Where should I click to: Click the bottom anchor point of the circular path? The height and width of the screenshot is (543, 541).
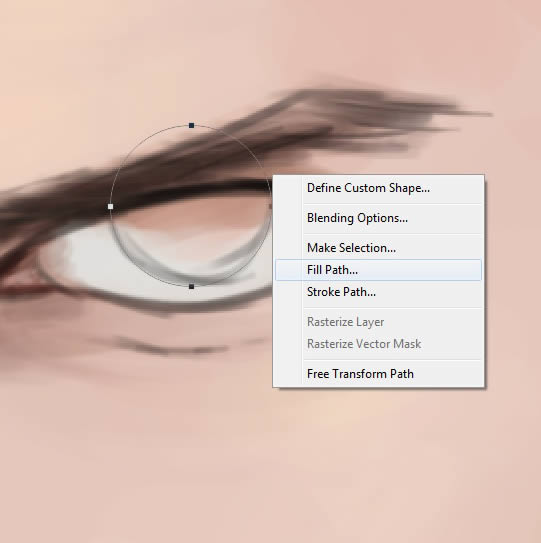(192, 286)
